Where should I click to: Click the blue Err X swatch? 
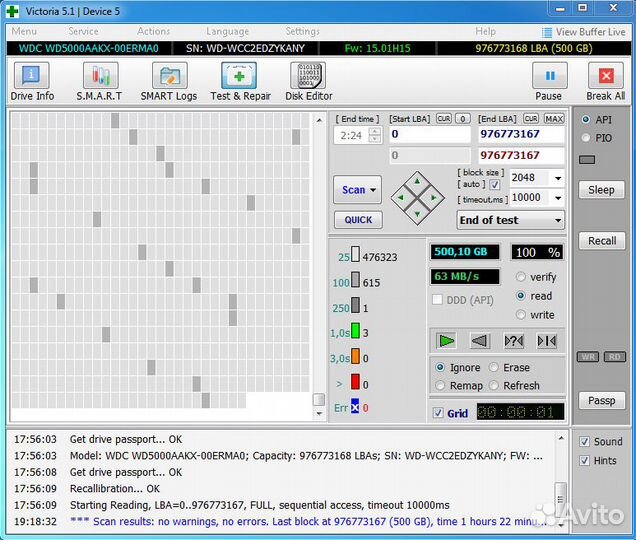[x=355, y=406]
